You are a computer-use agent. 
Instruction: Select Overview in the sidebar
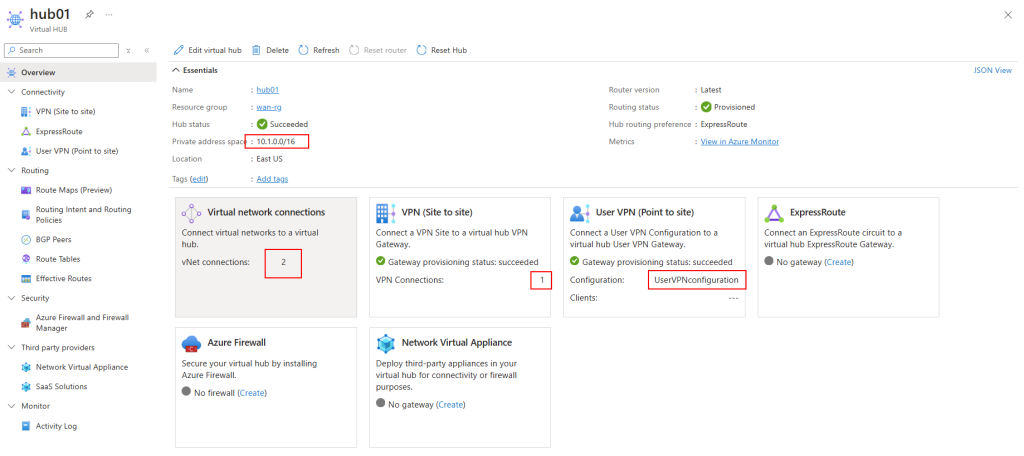[78, 73]
